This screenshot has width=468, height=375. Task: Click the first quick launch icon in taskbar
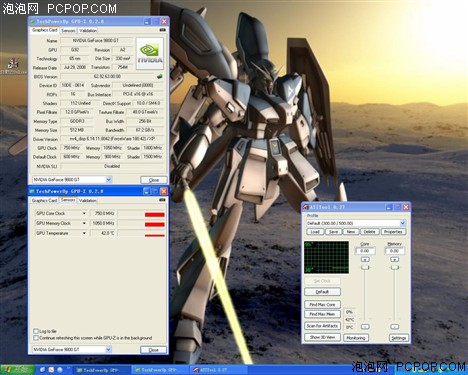tap(43, 370)
